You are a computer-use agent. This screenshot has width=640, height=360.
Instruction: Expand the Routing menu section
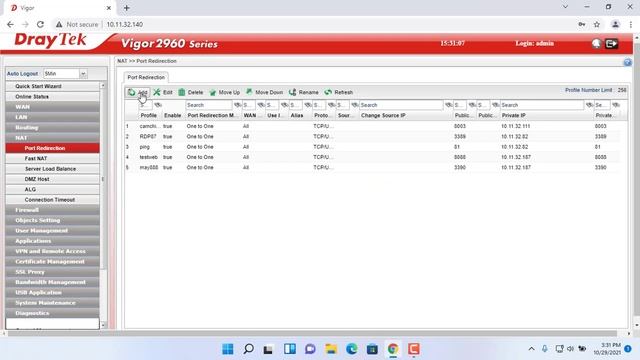click(52, 127)
